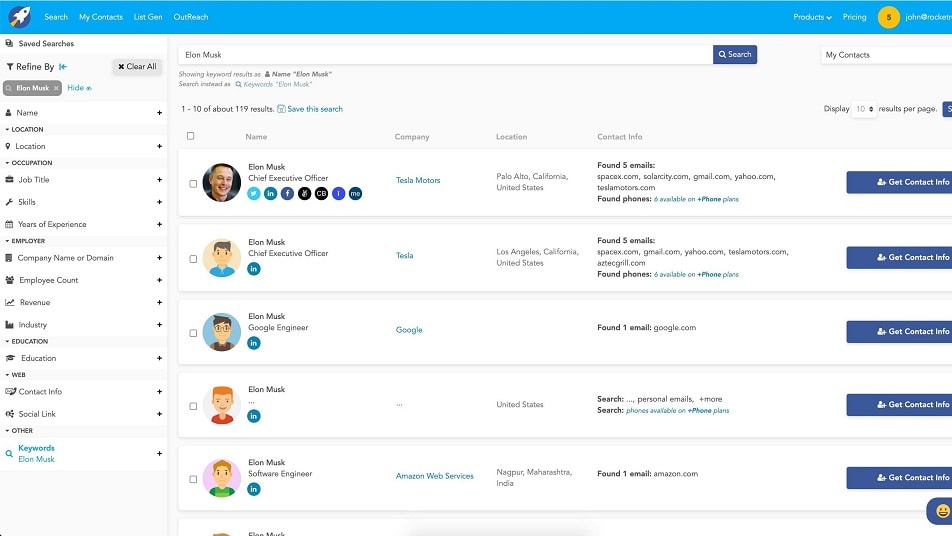952x536 pixels.
Task: Open List Gen in top navigation
Action: coord(148,17)
